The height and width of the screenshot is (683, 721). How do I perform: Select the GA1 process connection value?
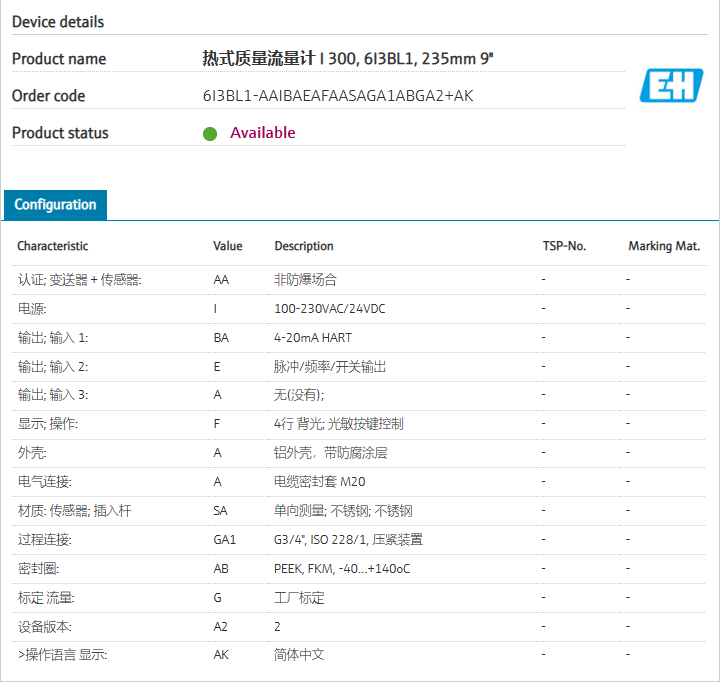coord(225,540)
